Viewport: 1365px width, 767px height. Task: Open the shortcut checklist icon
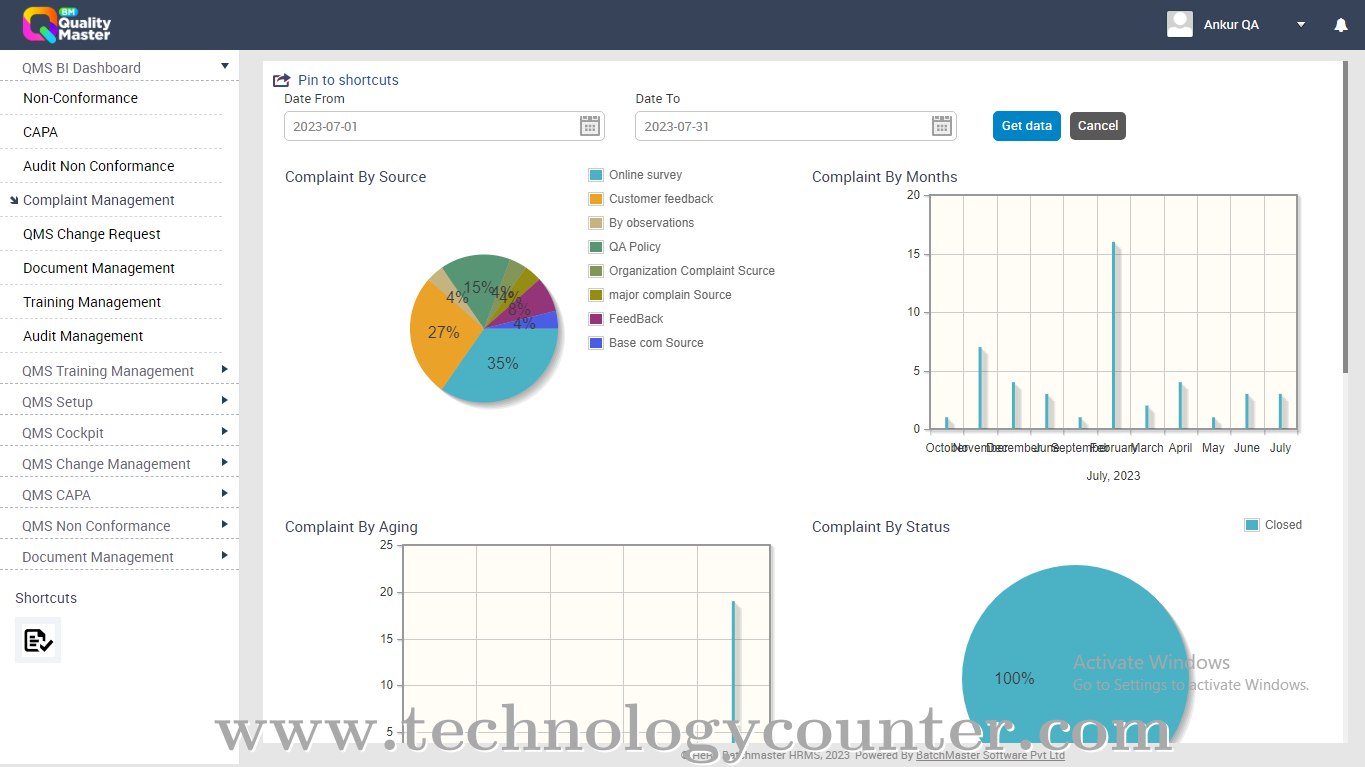(x=38, y=640)
